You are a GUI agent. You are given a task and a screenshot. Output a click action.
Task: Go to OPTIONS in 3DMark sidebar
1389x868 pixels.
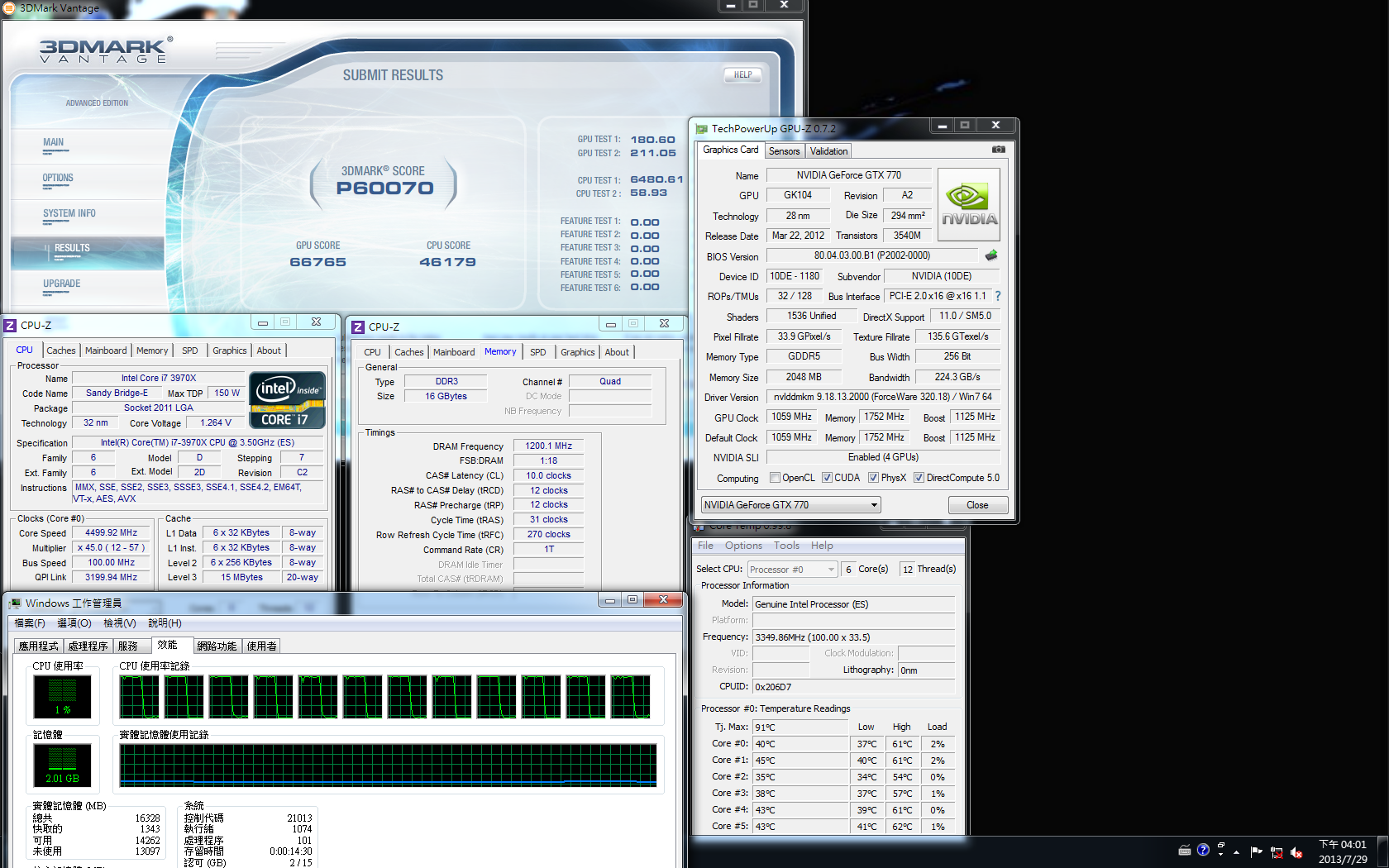(58, 180)
